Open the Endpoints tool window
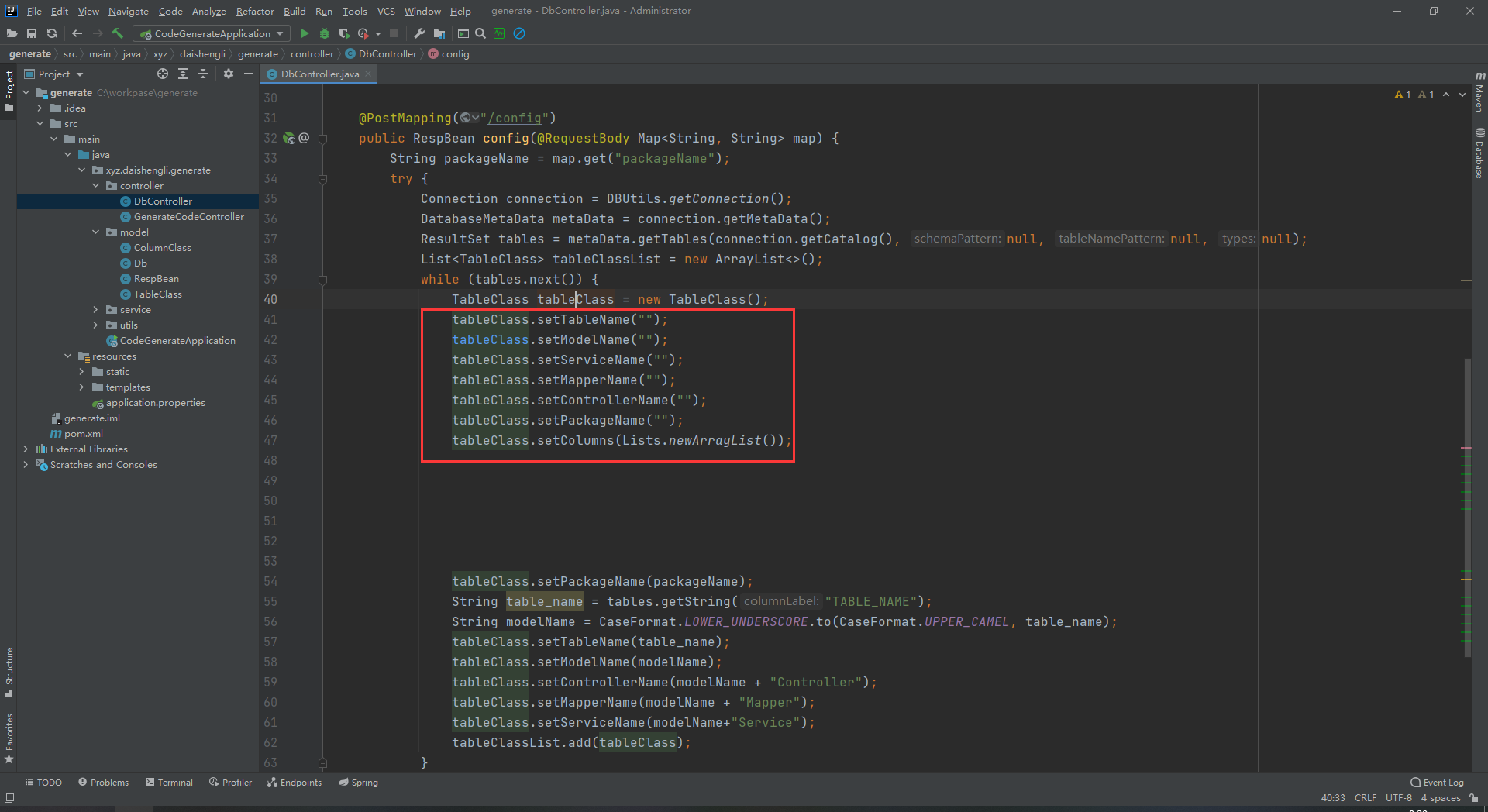 click(294, 782)
